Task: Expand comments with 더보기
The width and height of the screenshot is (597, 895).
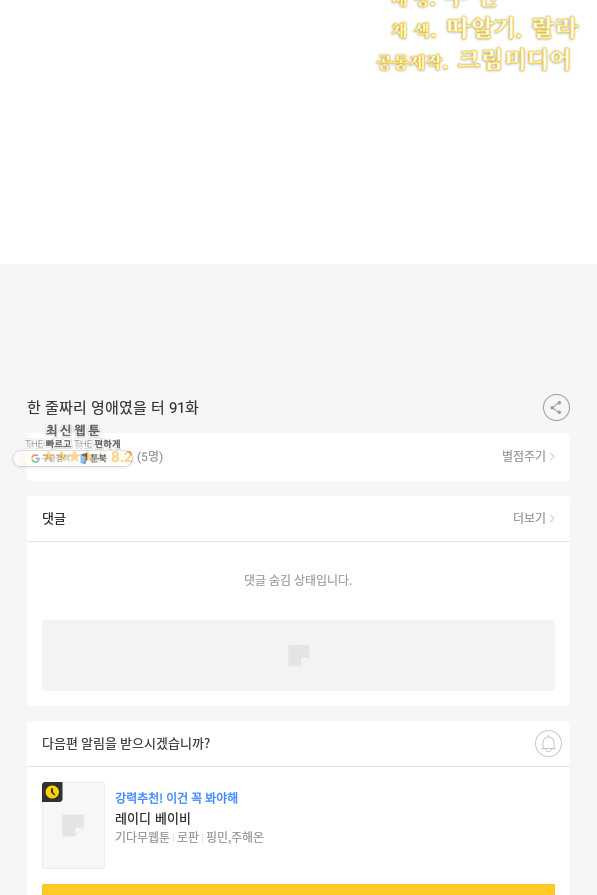Action: (529, 518)
